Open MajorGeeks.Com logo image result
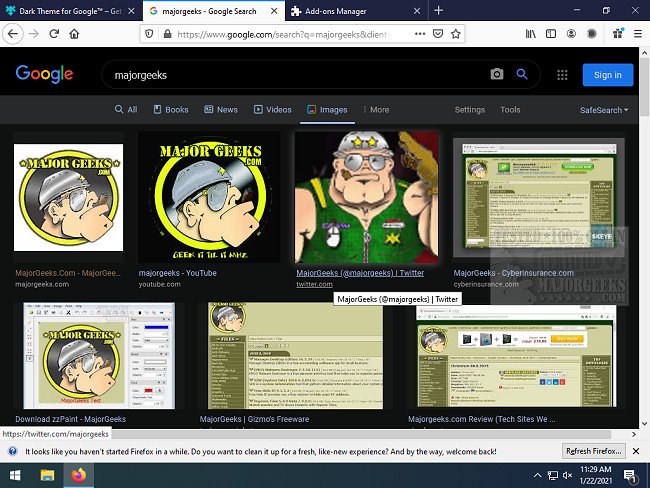Screen dimensions: 650x488 click(x=68, y=197)
